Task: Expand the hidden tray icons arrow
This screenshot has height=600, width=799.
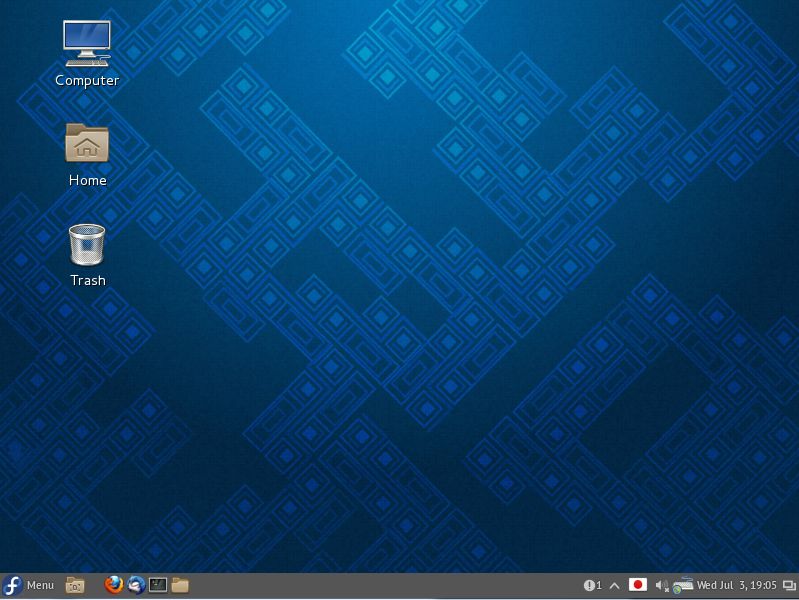Action: click(615, 586)
